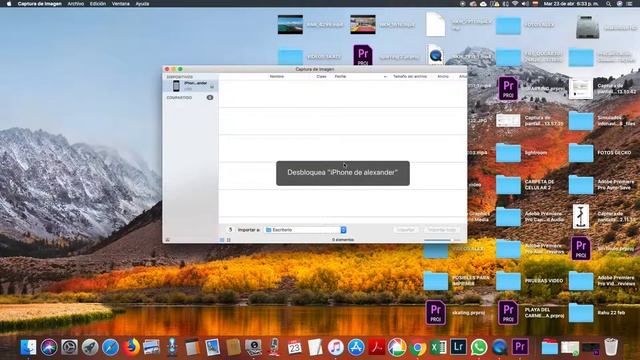Image resolution: width=640 pixels, height=360 pixels.
Task: Open App Store from the Dock
Action: 356,347
